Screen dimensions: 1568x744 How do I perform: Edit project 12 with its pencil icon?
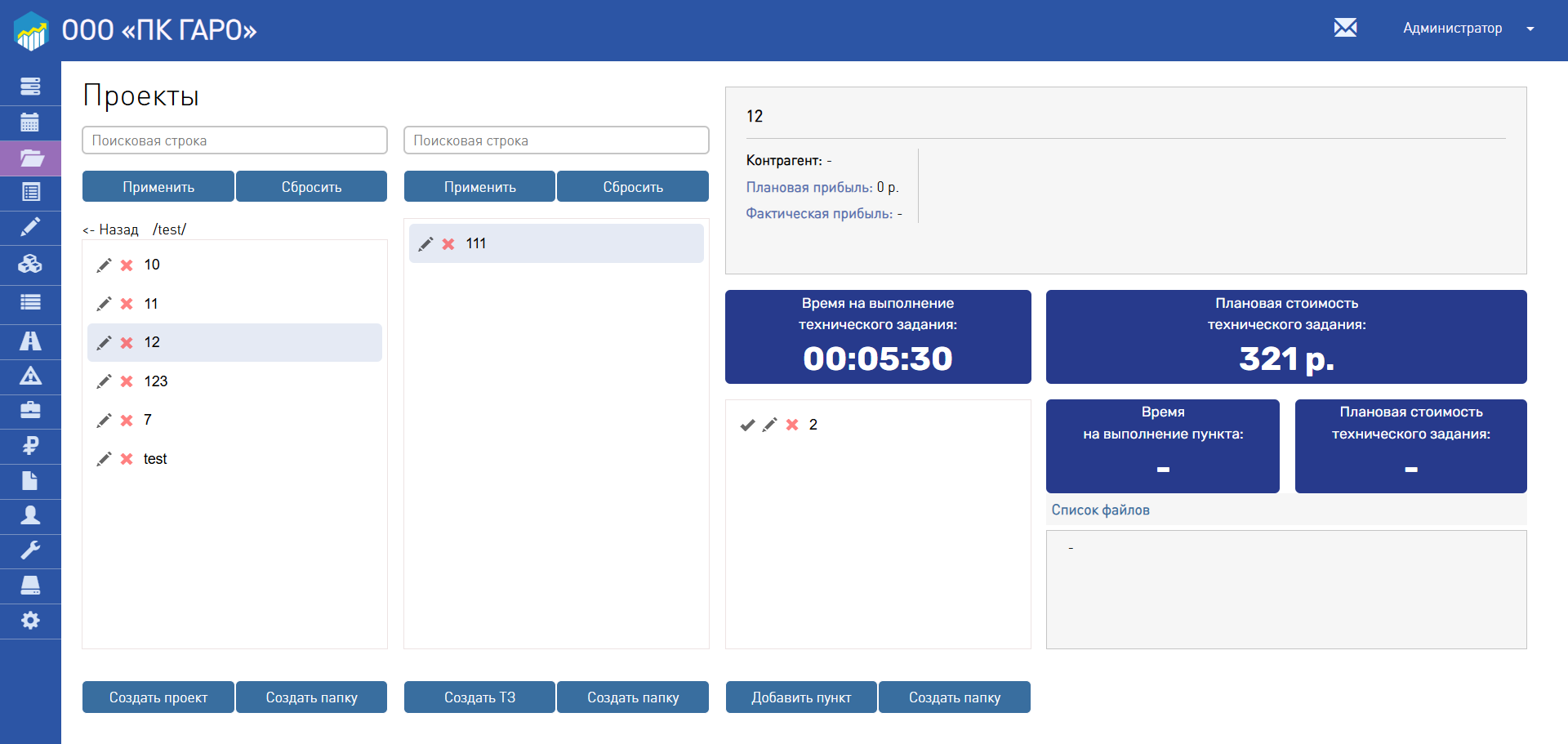(104, 343)
